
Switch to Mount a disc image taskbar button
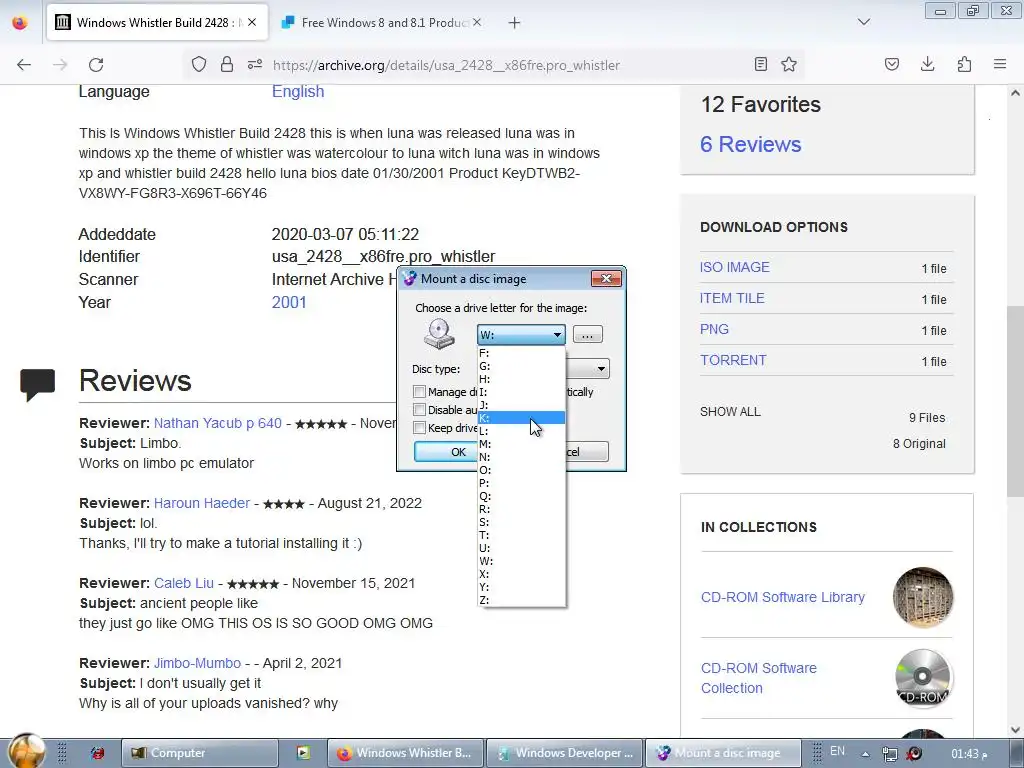point(724,753)
